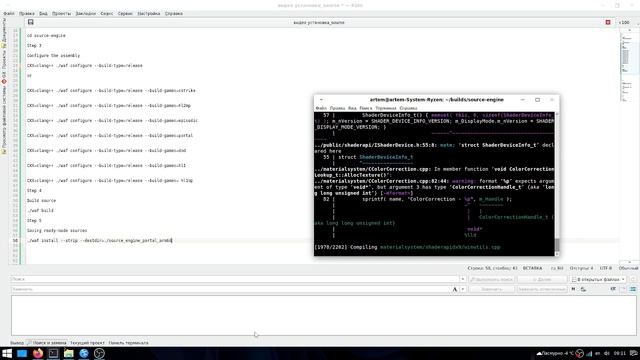Click into the Заменить replace input field
640x360 pixels.
(x=231, y=289)
